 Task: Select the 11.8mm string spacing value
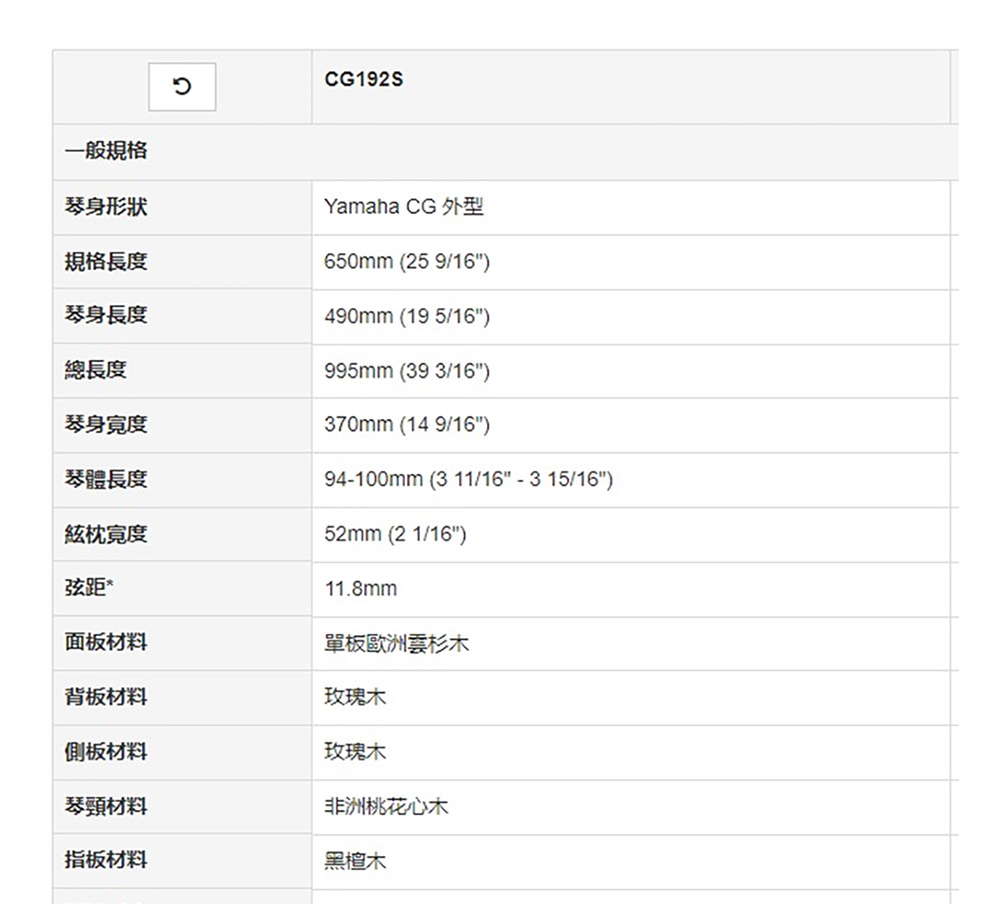tap(361, 589)
